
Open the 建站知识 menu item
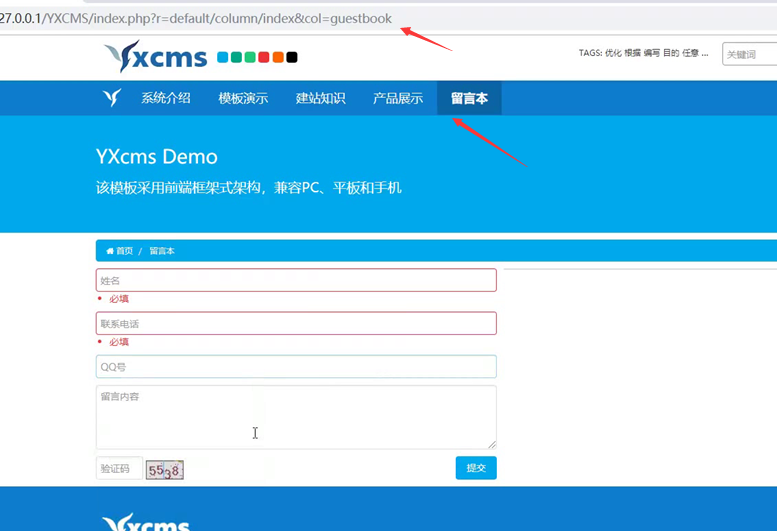321,98
